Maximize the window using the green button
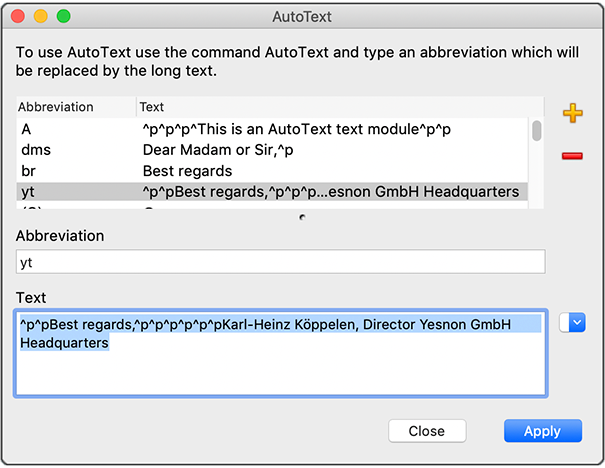 click(64, 17)
